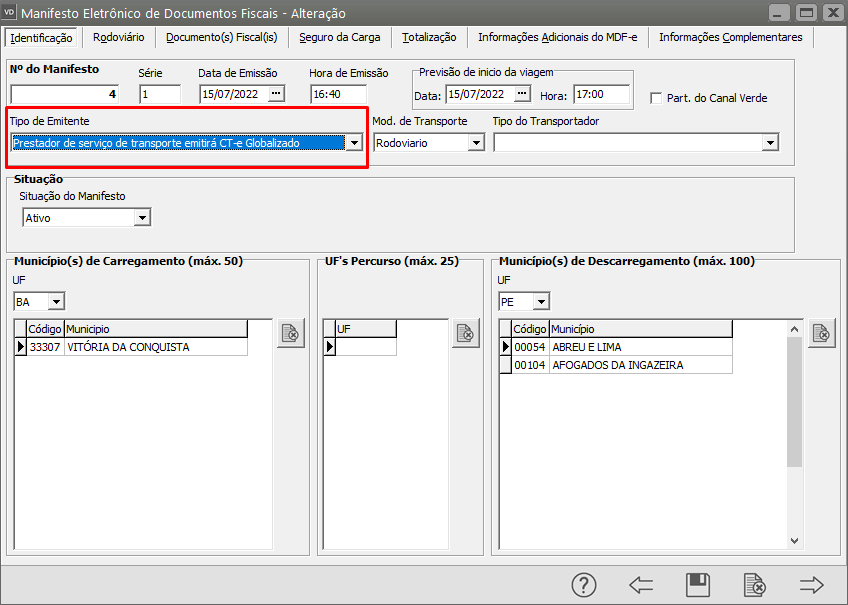Expand the Tipo de Emitente dropdown
This screenshot has height=605, width=848.
point(353,143)
